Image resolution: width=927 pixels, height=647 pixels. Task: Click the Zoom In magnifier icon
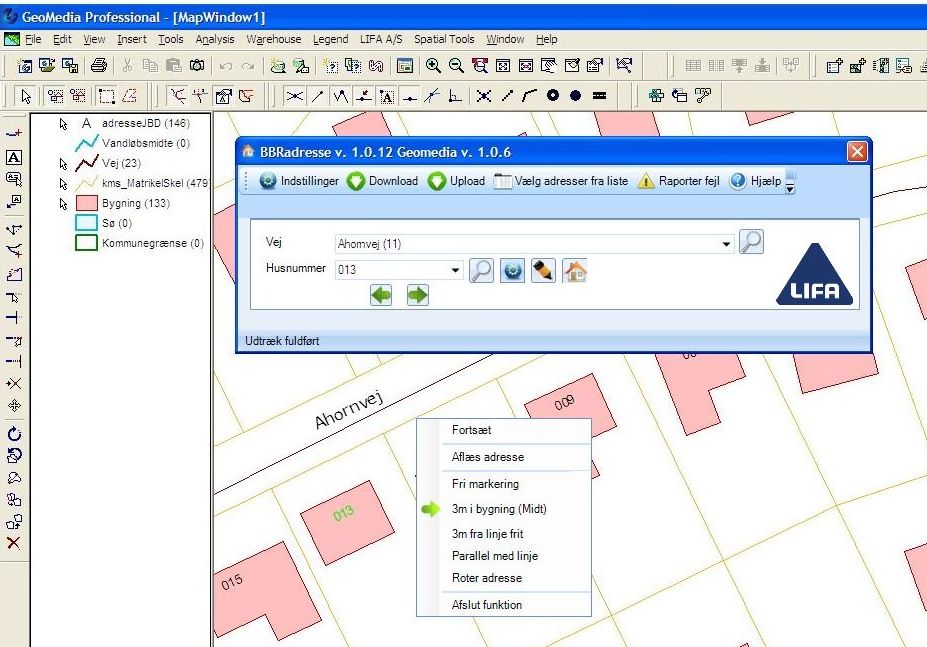(x=433, y=65)
